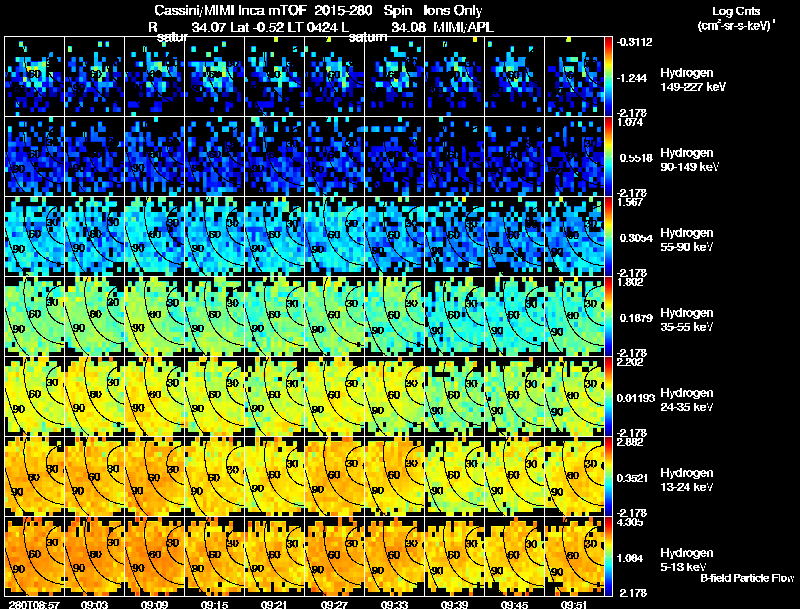Viewport: 800px width, 609px height.
Task: Click the 'MIMI/APL' text in the header
Action: point(463,28)
